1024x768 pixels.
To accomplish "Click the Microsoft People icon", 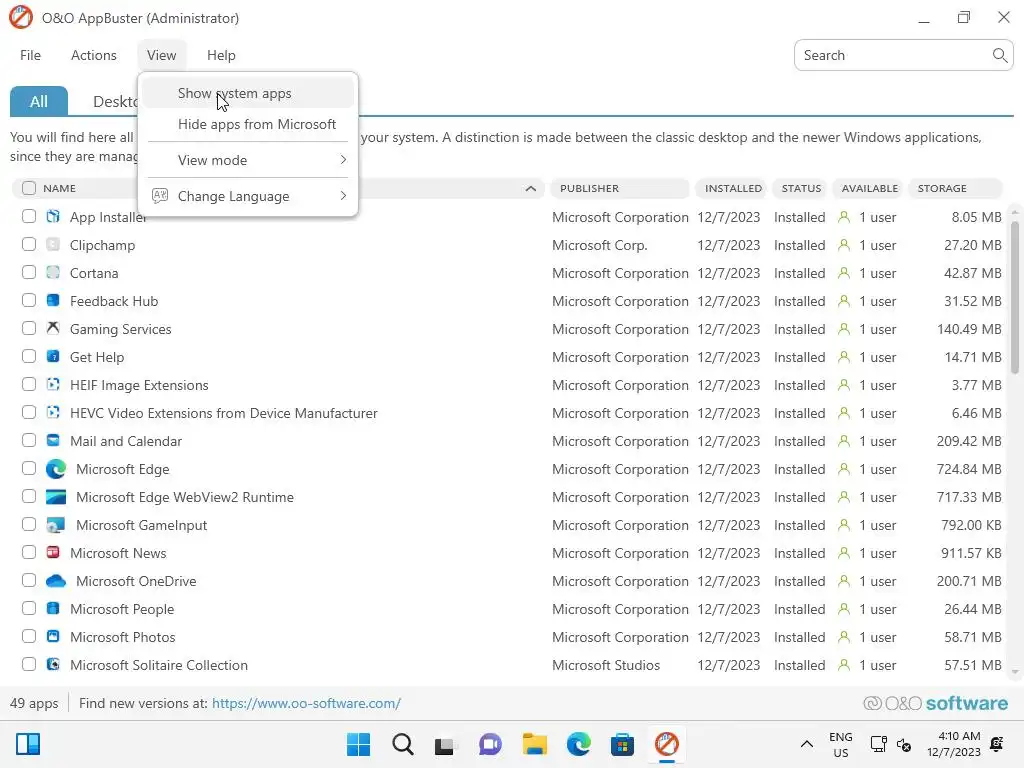I will point(53,609).
